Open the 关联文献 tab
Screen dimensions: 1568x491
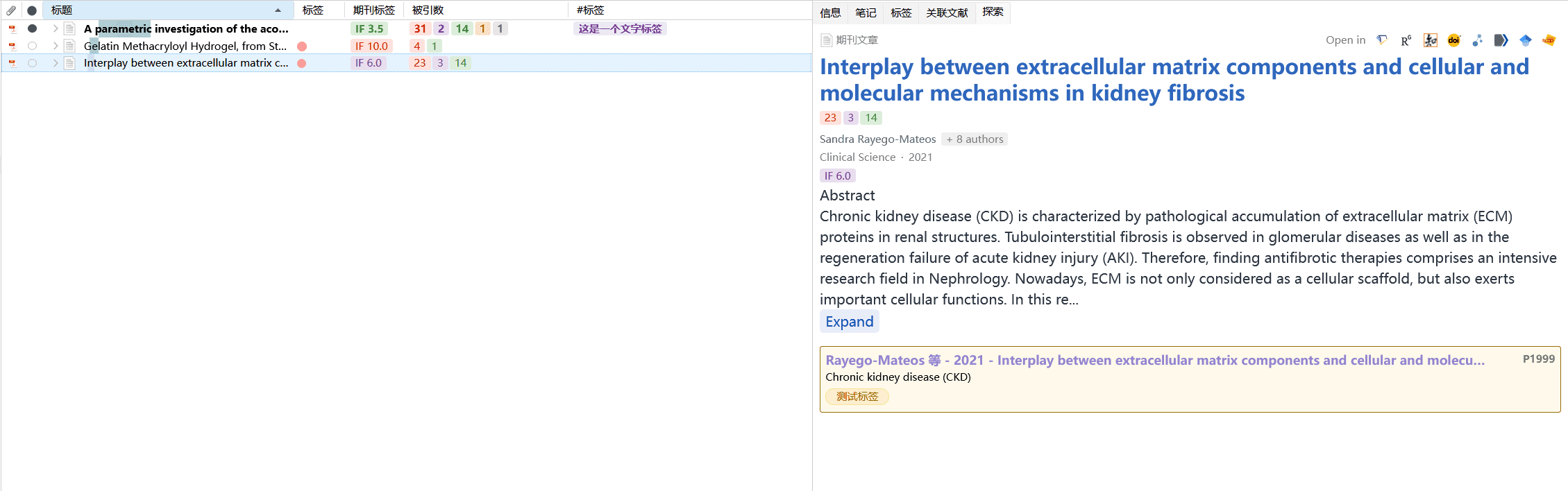946,12
